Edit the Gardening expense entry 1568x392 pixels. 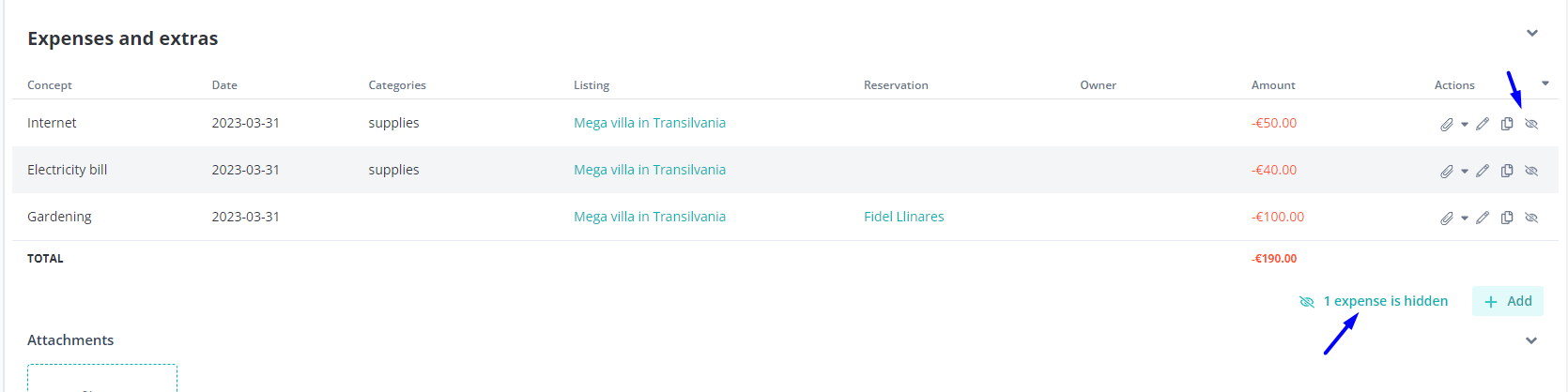pos(1483,218)
